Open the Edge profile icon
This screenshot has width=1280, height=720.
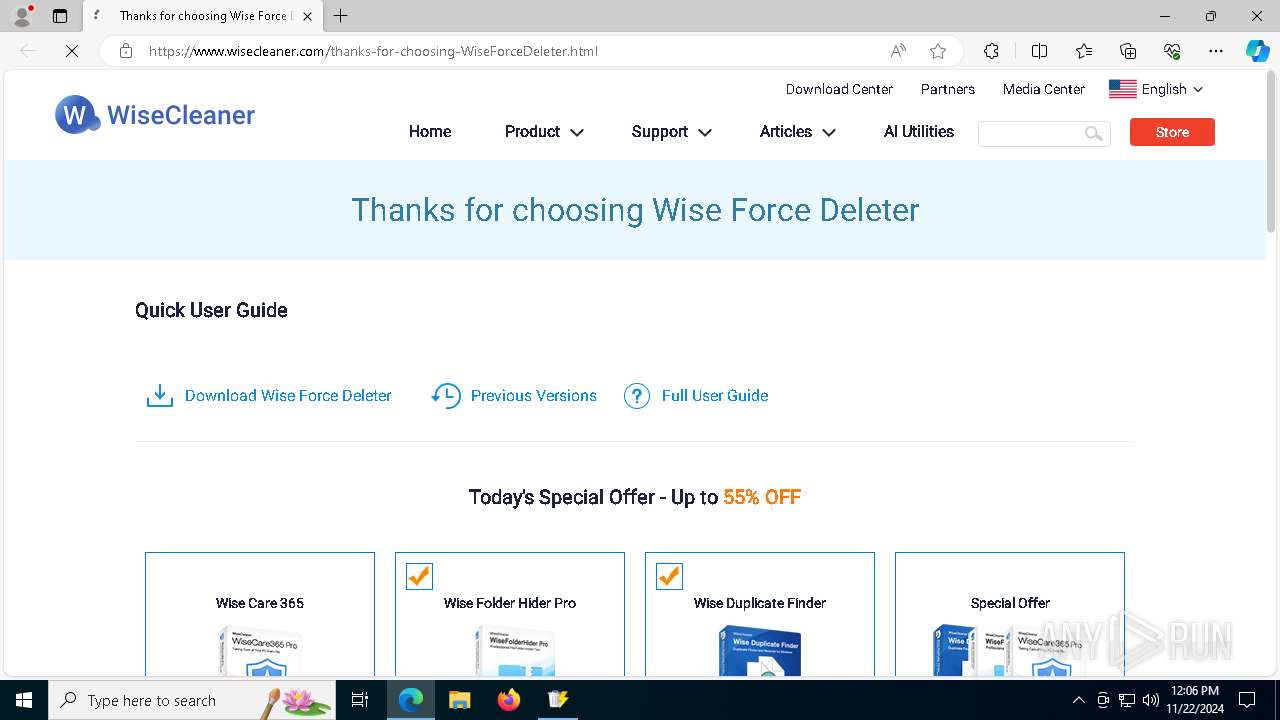pos(21,16)
